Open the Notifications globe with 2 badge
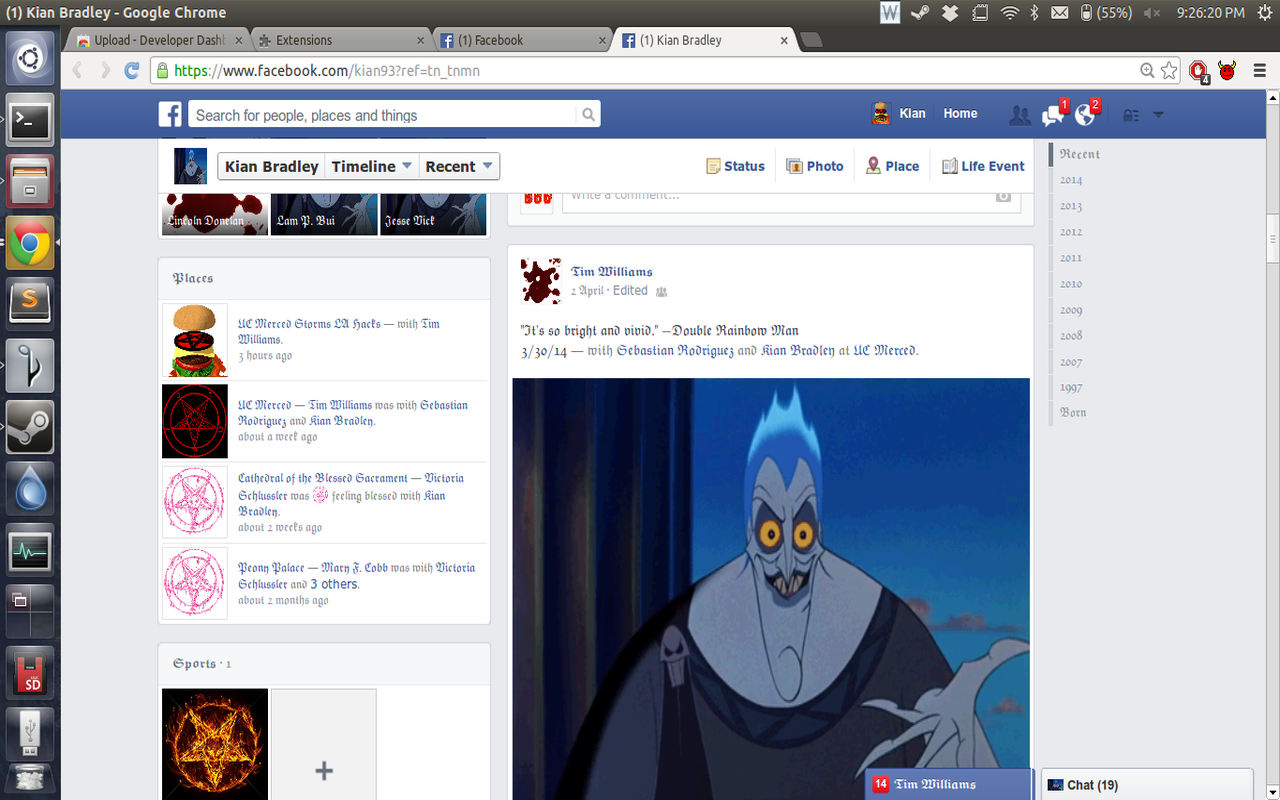1280x800 pixels. [1085, 115]
